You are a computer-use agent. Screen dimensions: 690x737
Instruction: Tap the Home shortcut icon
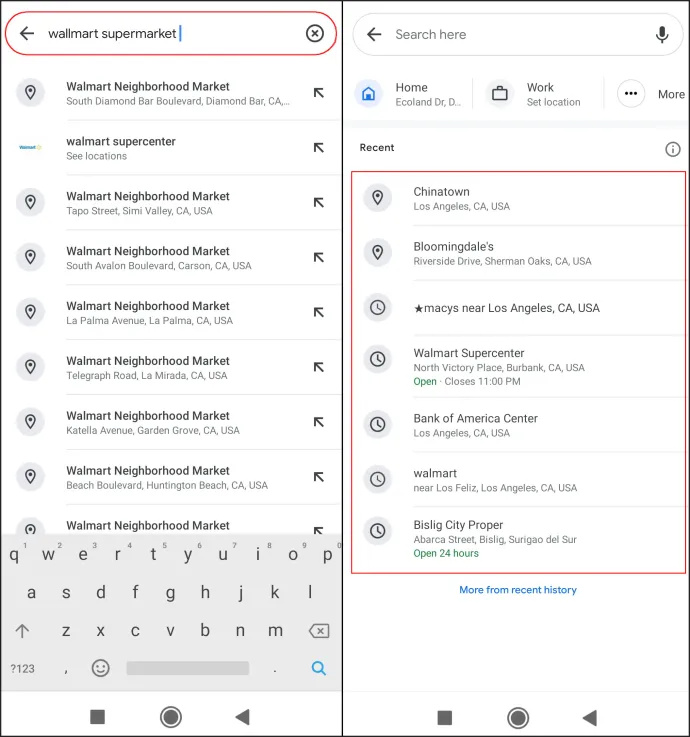pyautogui.click(x=368, y=94)
